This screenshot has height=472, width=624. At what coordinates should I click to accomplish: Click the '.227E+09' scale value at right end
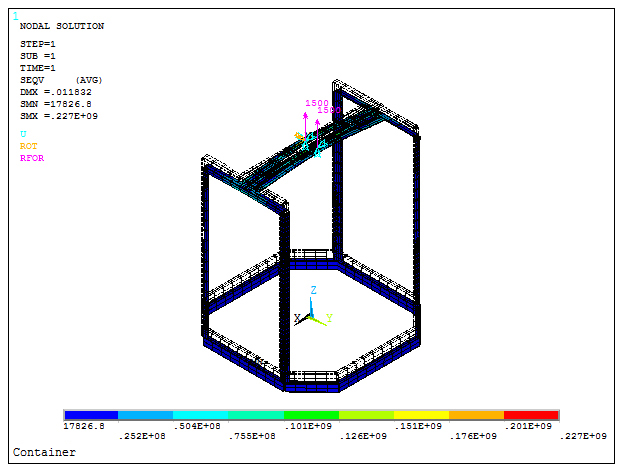coord(583,436)
